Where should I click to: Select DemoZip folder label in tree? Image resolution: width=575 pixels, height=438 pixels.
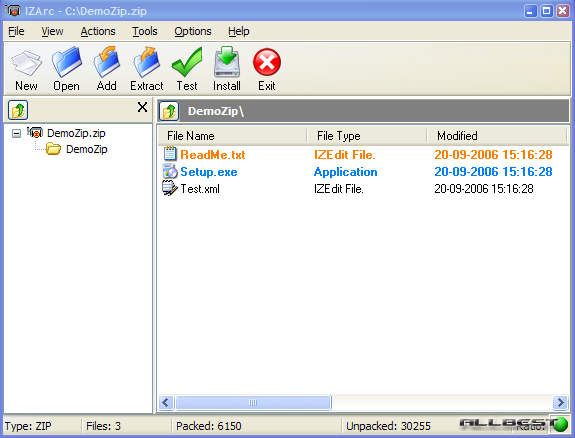(x=87, y=149)
